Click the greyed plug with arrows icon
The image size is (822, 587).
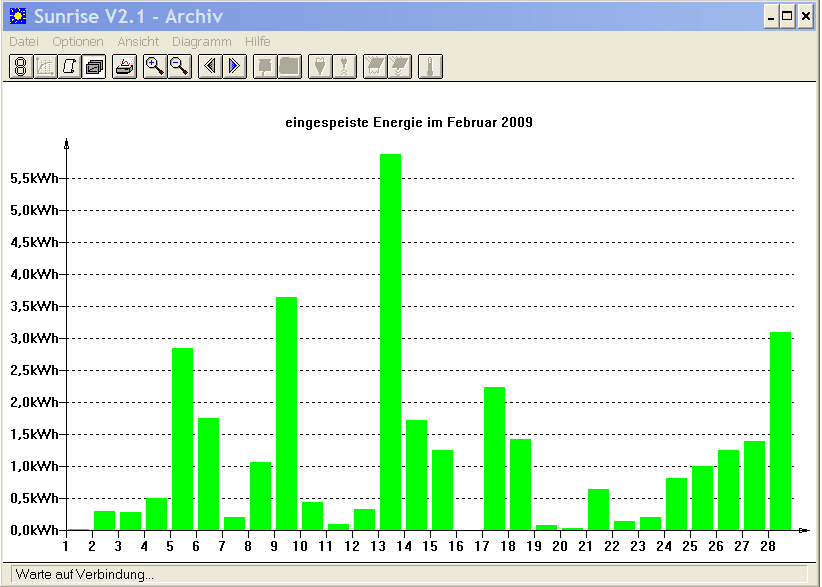[345, 67]
